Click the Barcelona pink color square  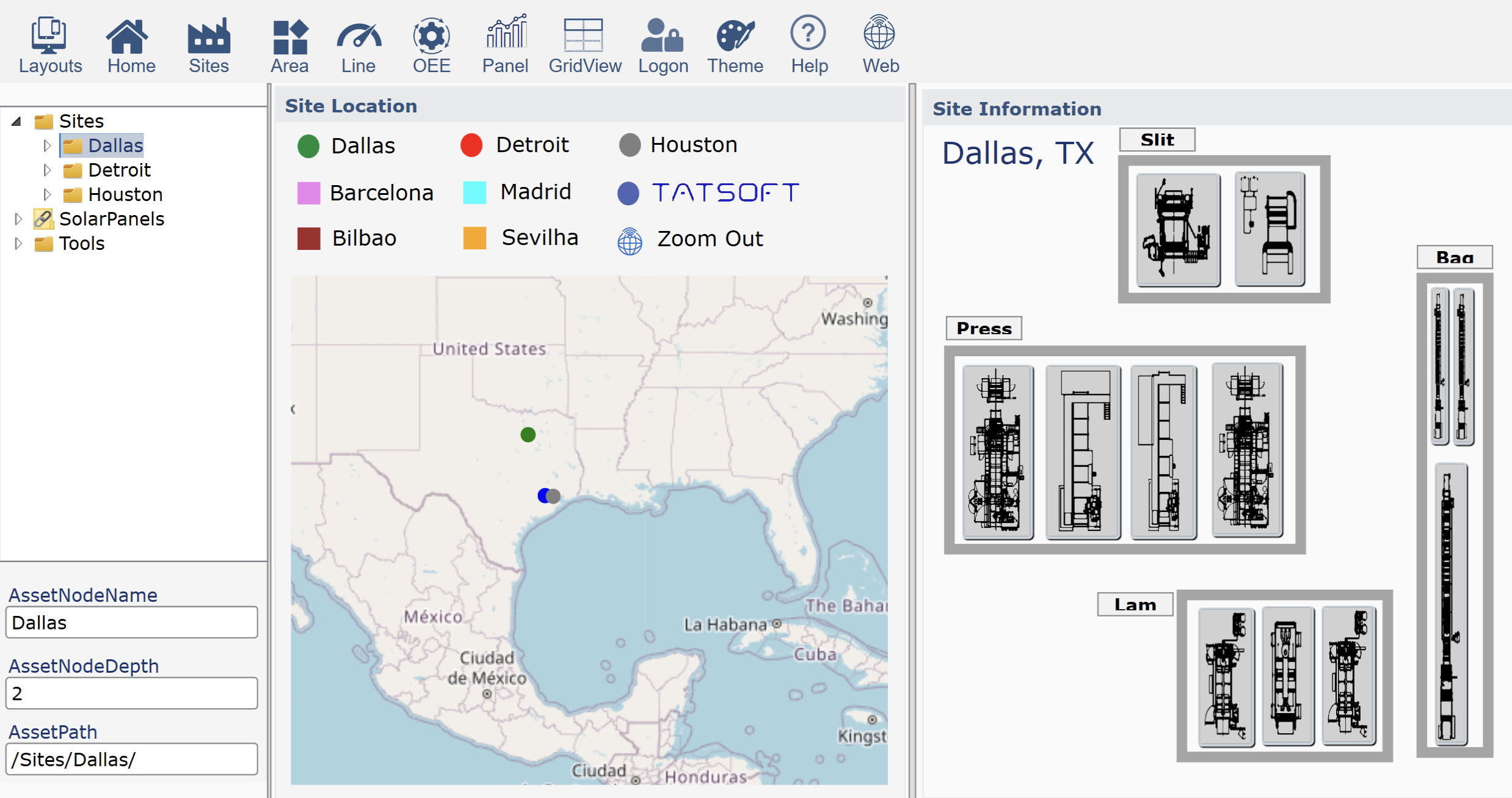[x=308, y=193]
